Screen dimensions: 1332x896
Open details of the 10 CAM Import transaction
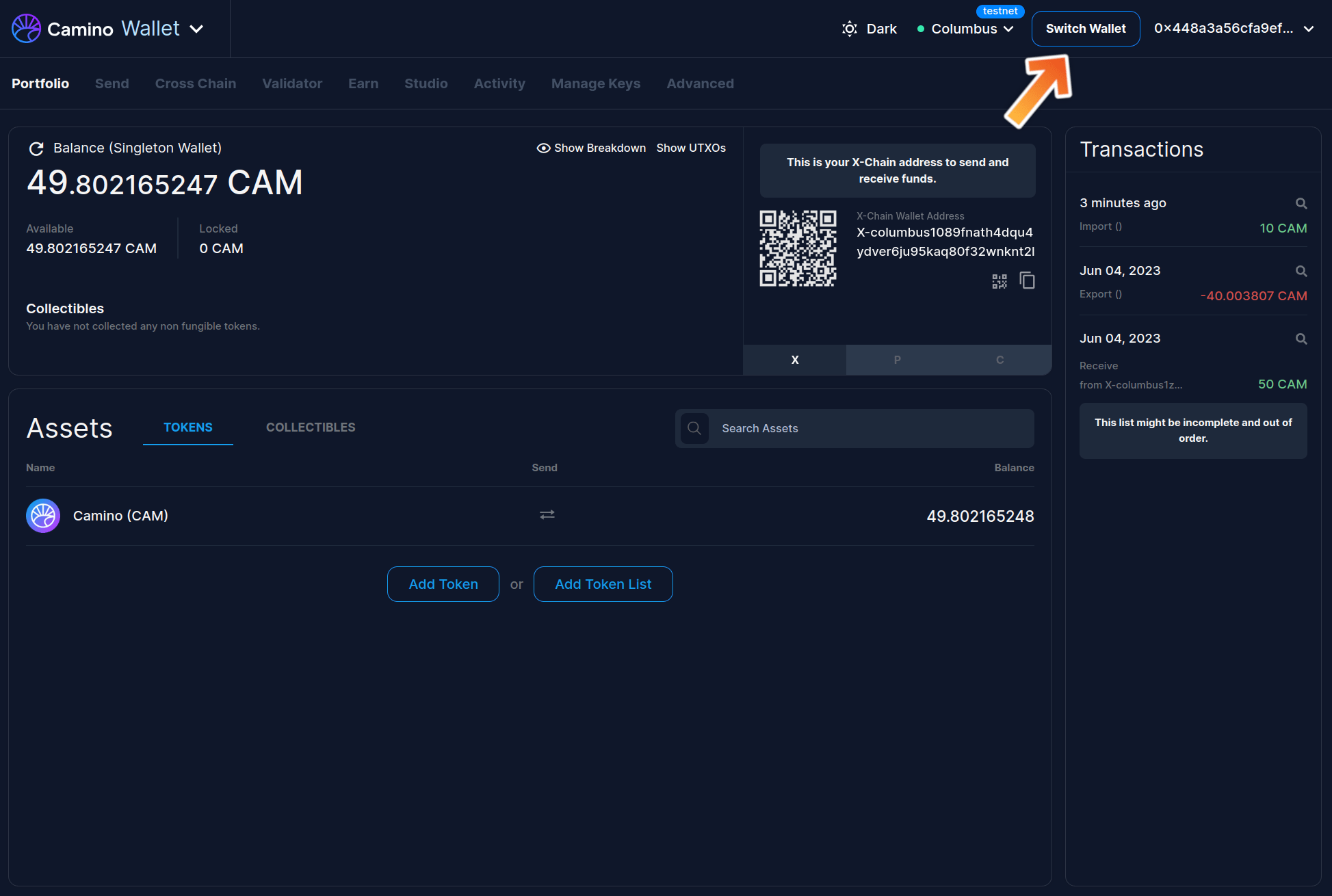[1301, 203]
